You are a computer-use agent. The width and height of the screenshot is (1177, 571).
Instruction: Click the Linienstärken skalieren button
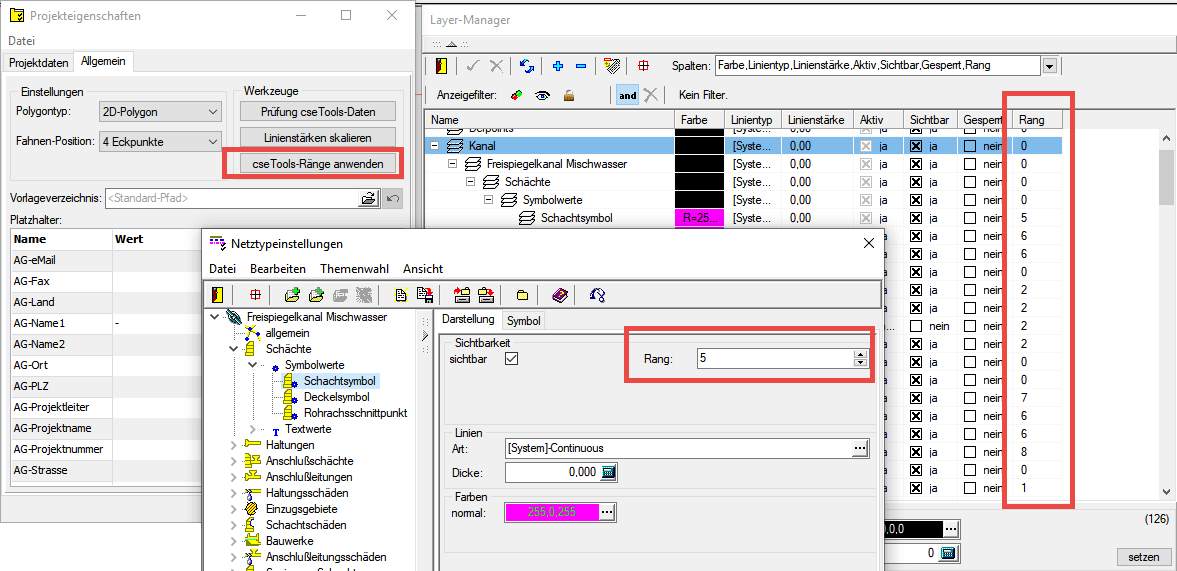[x=317, y=137]
